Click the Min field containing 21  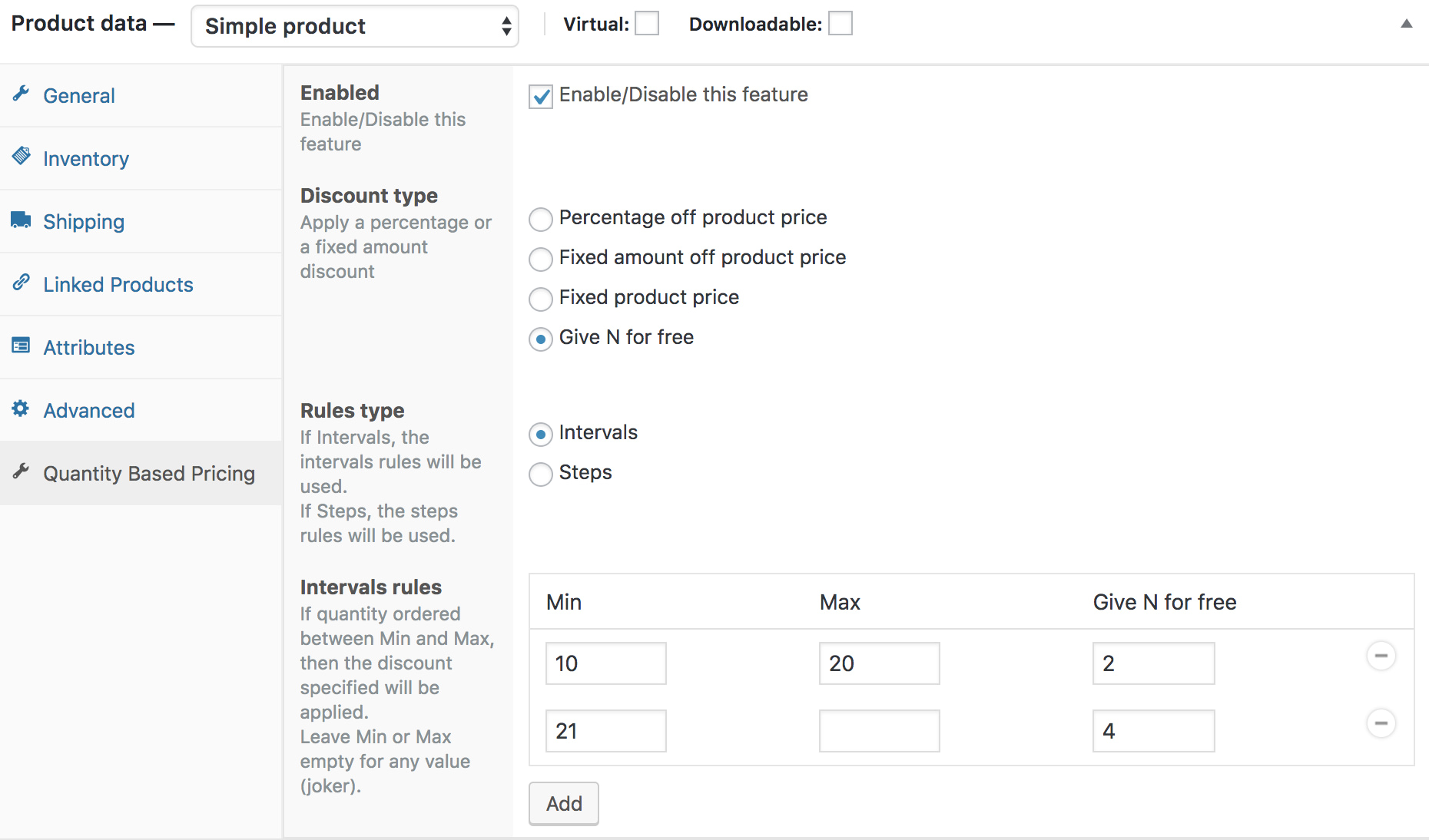coord(606,731)
